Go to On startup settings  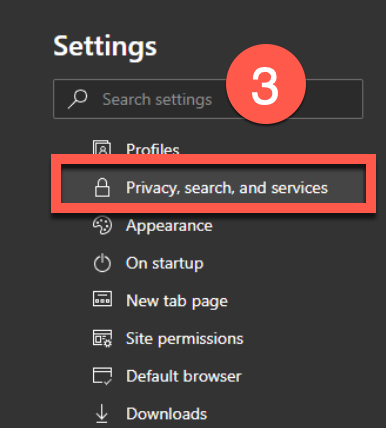tap(165, 263)
